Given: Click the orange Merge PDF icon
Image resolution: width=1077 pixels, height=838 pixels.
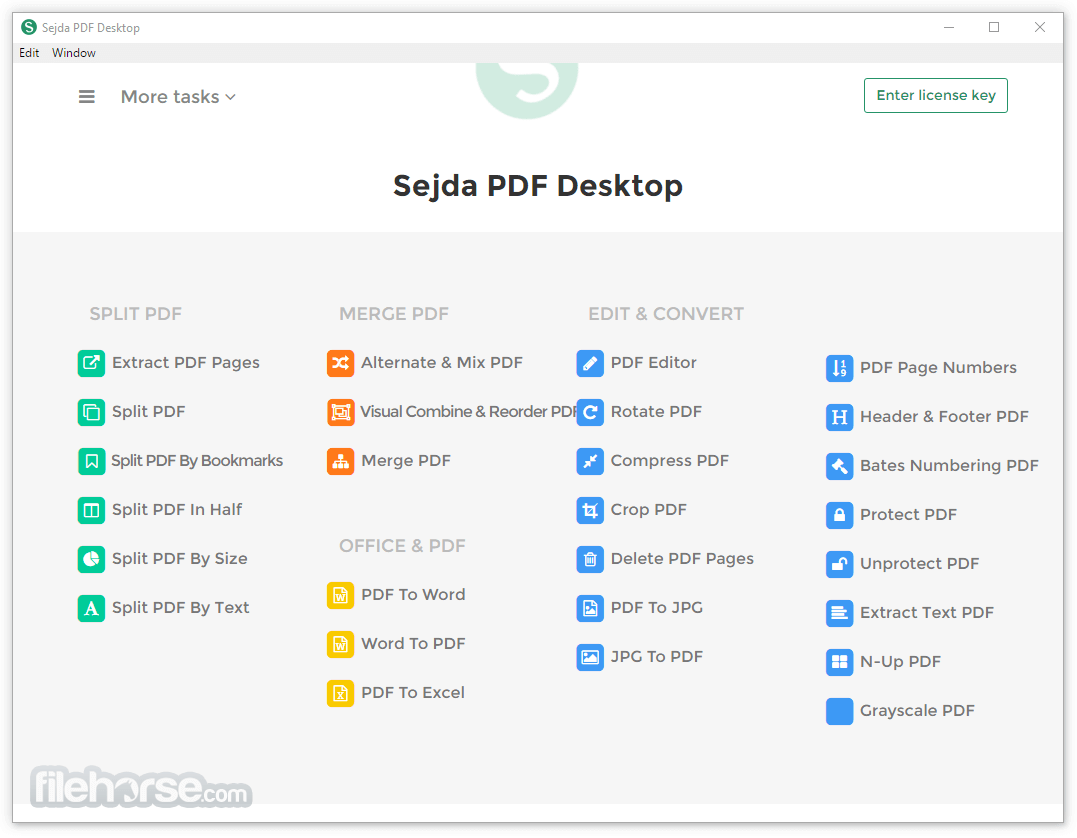Looking at the screenshot, I should tap(341, 461).
